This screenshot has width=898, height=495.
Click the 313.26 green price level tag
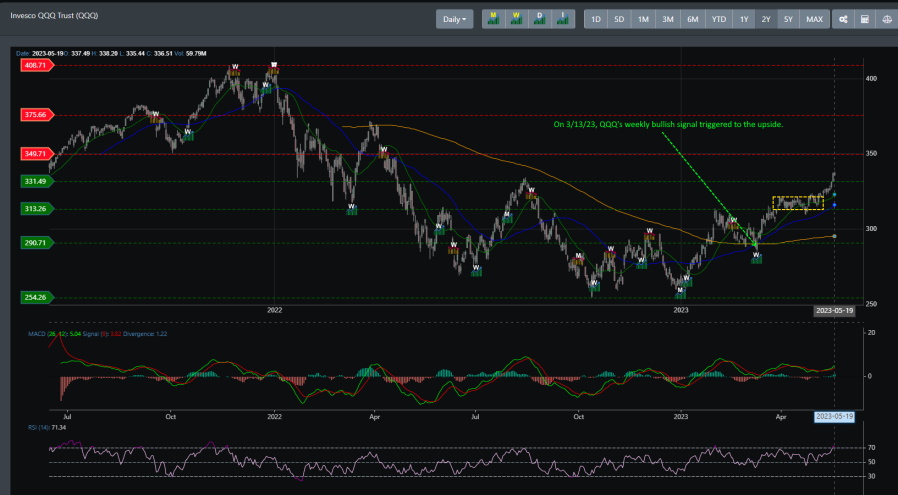38,209
